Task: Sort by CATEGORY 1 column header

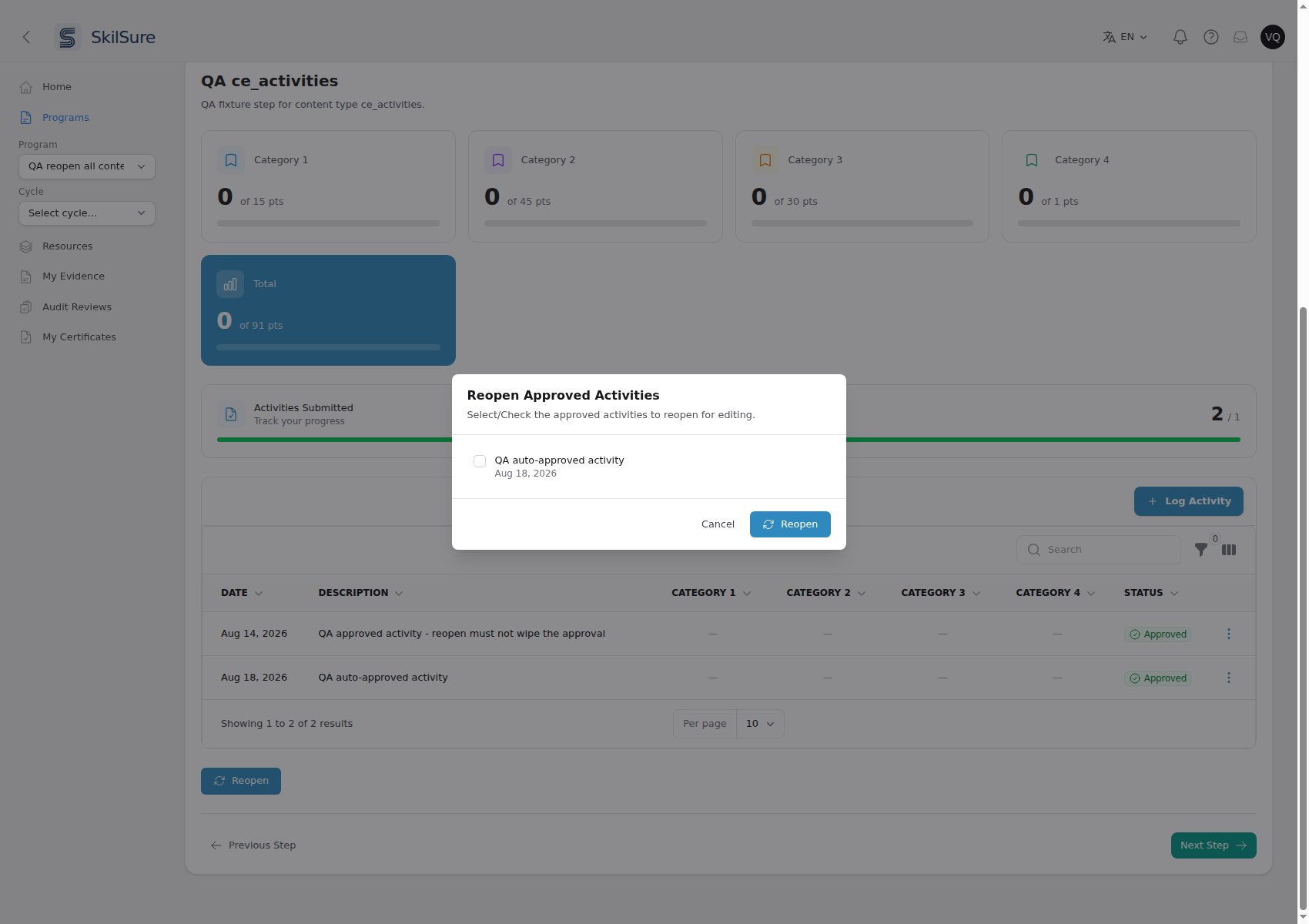Action: [711, 593]
